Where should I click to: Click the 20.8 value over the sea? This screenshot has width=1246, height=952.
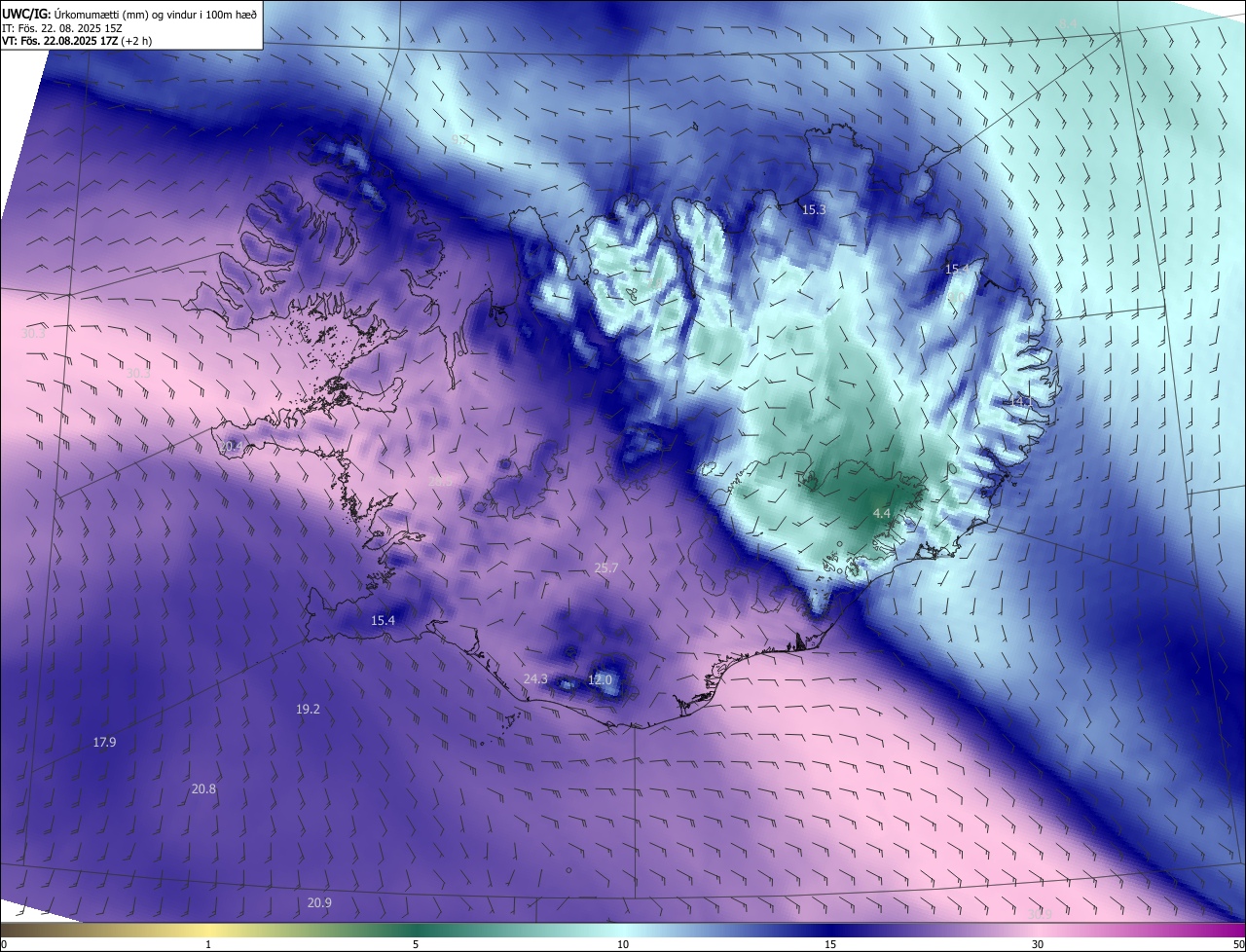[x=203, y=788]
